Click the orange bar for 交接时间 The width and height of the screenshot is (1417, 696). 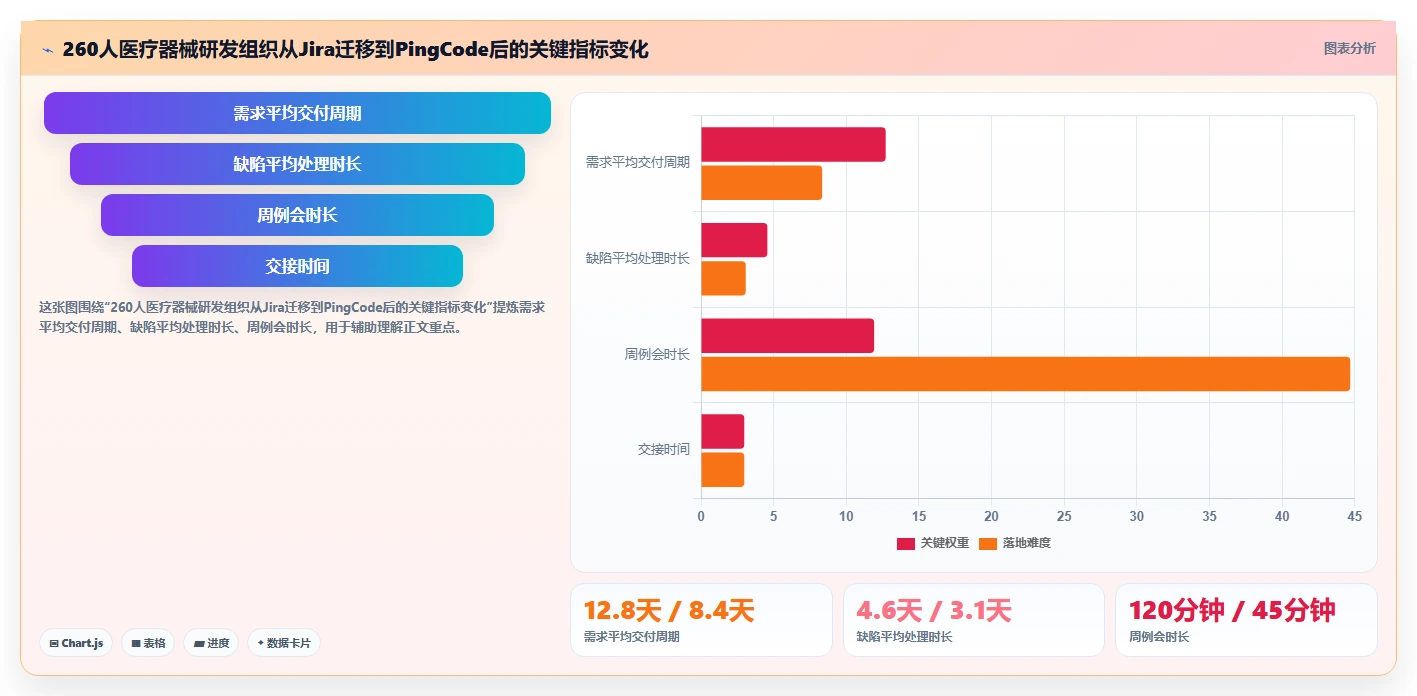(722, 470)
